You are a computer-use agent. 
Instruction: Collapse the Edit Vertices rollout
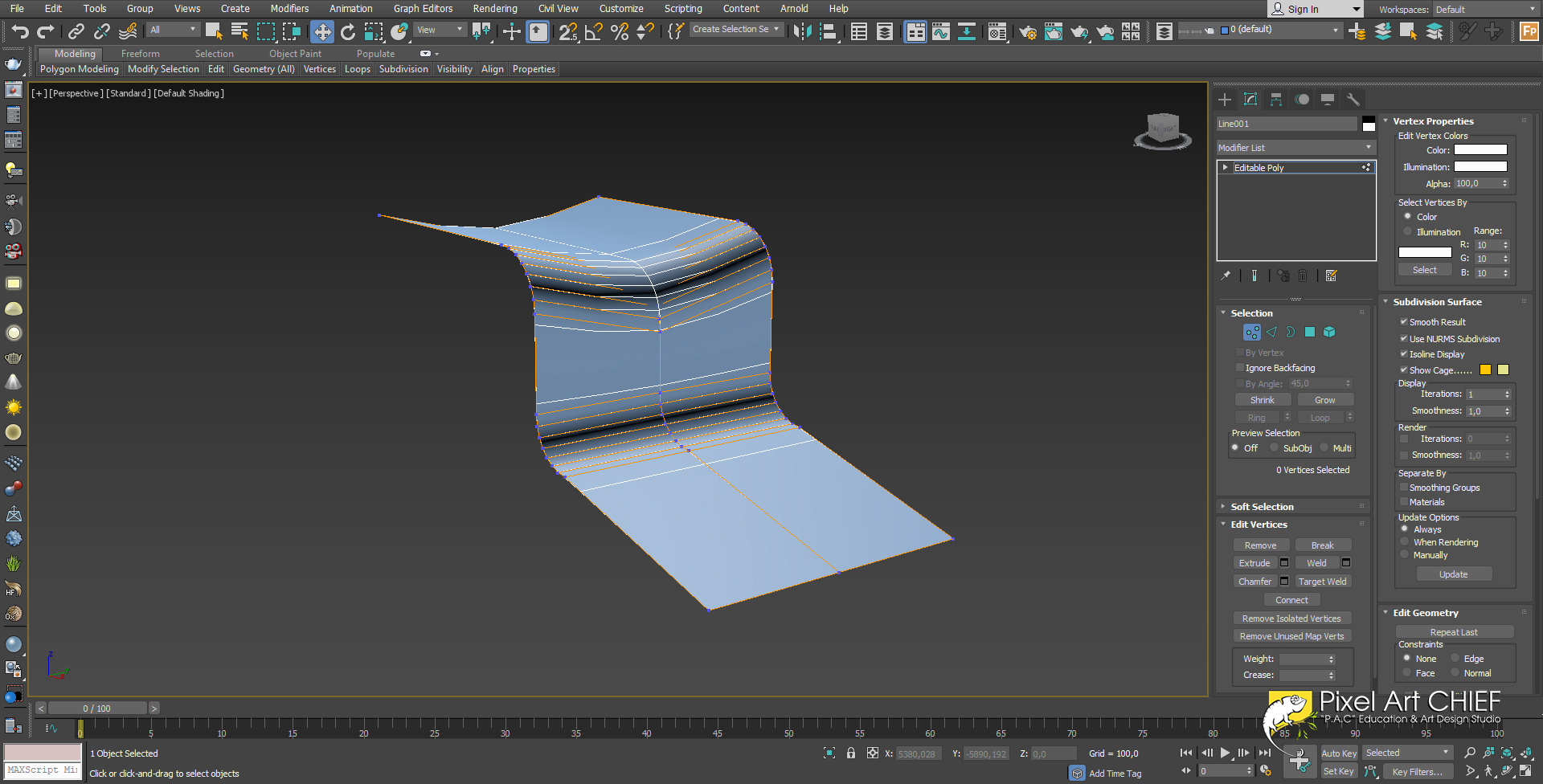click(1259, 525)
